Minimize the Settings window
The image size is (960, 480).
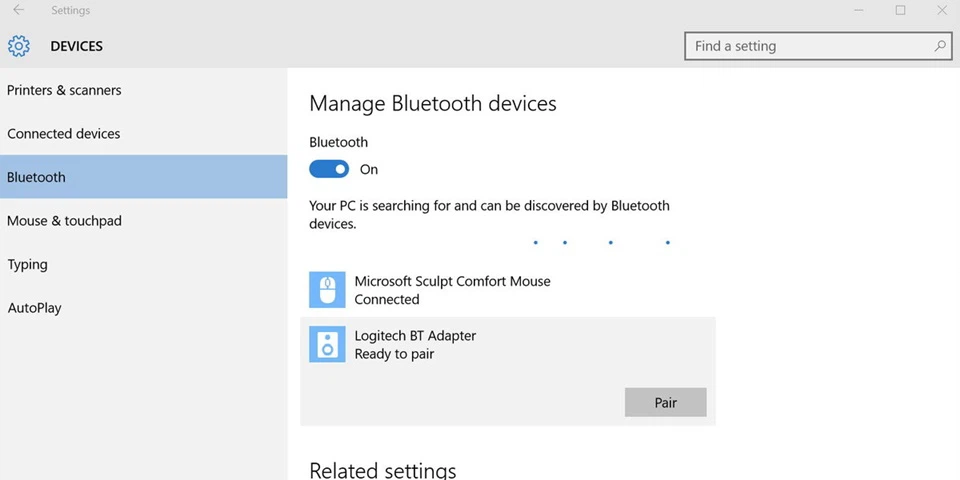(x=858, y=10)
